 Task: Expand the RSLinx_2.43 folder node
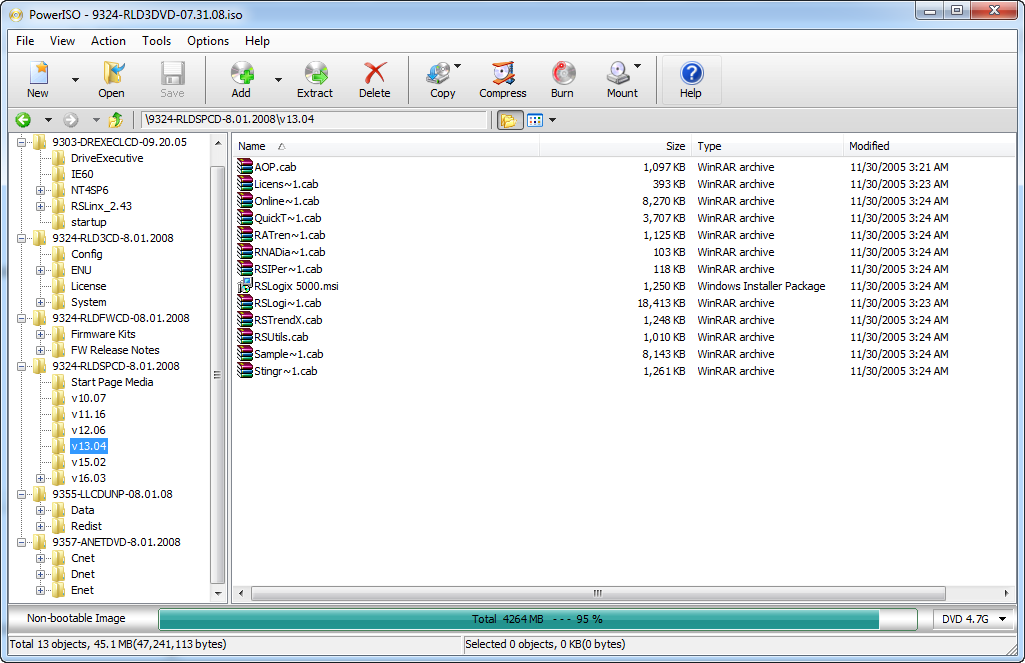coord(41,206)
